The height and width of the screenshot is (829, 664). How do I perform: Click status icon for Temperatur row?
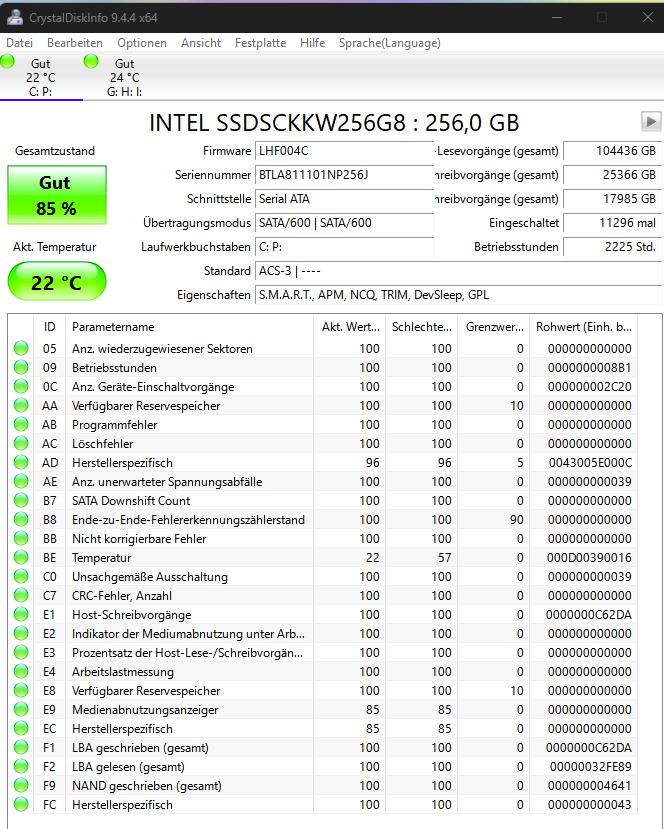(x=21, y=558)
